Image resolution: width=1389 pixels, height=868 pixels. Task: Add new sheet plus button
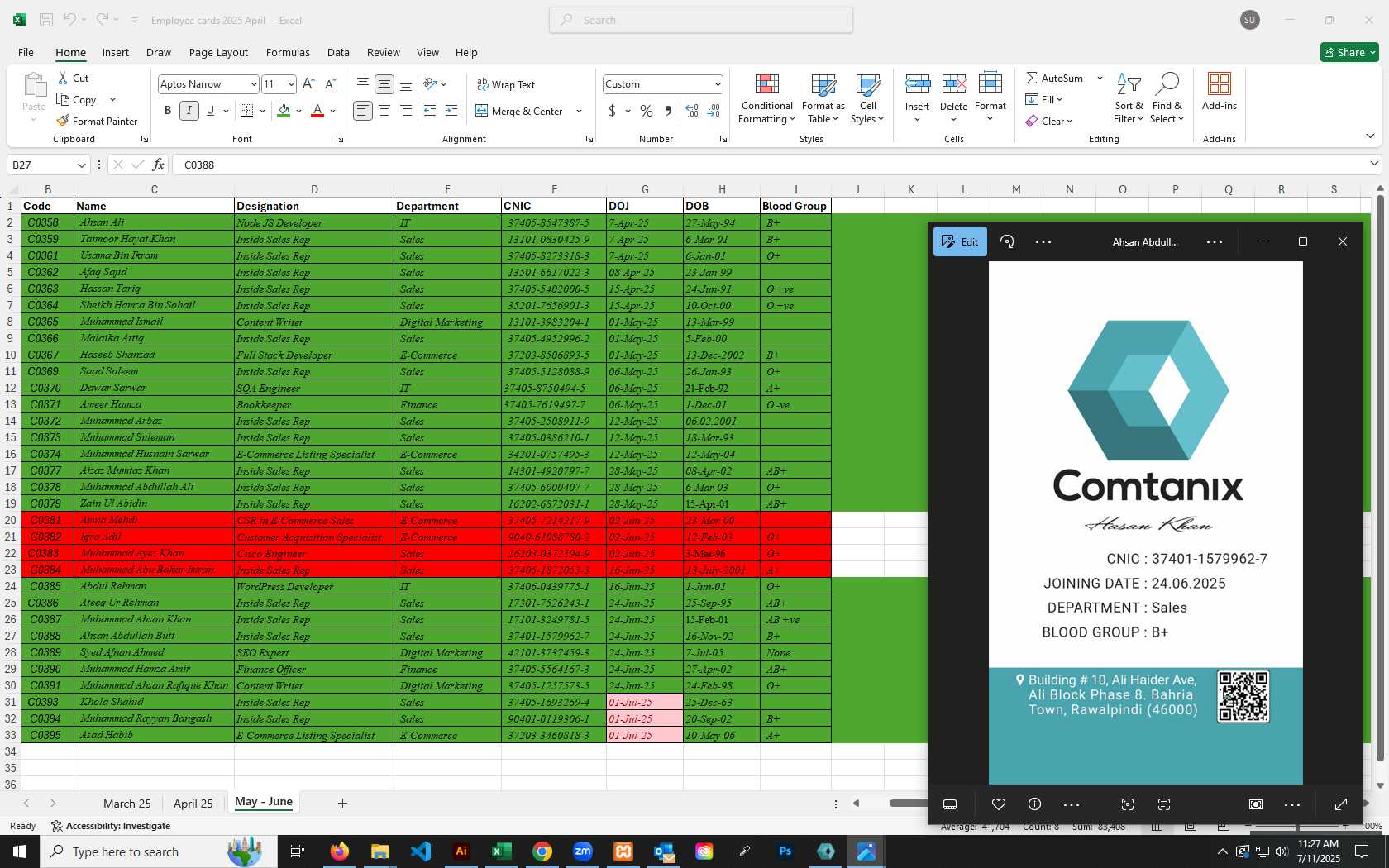click(342, 803)
